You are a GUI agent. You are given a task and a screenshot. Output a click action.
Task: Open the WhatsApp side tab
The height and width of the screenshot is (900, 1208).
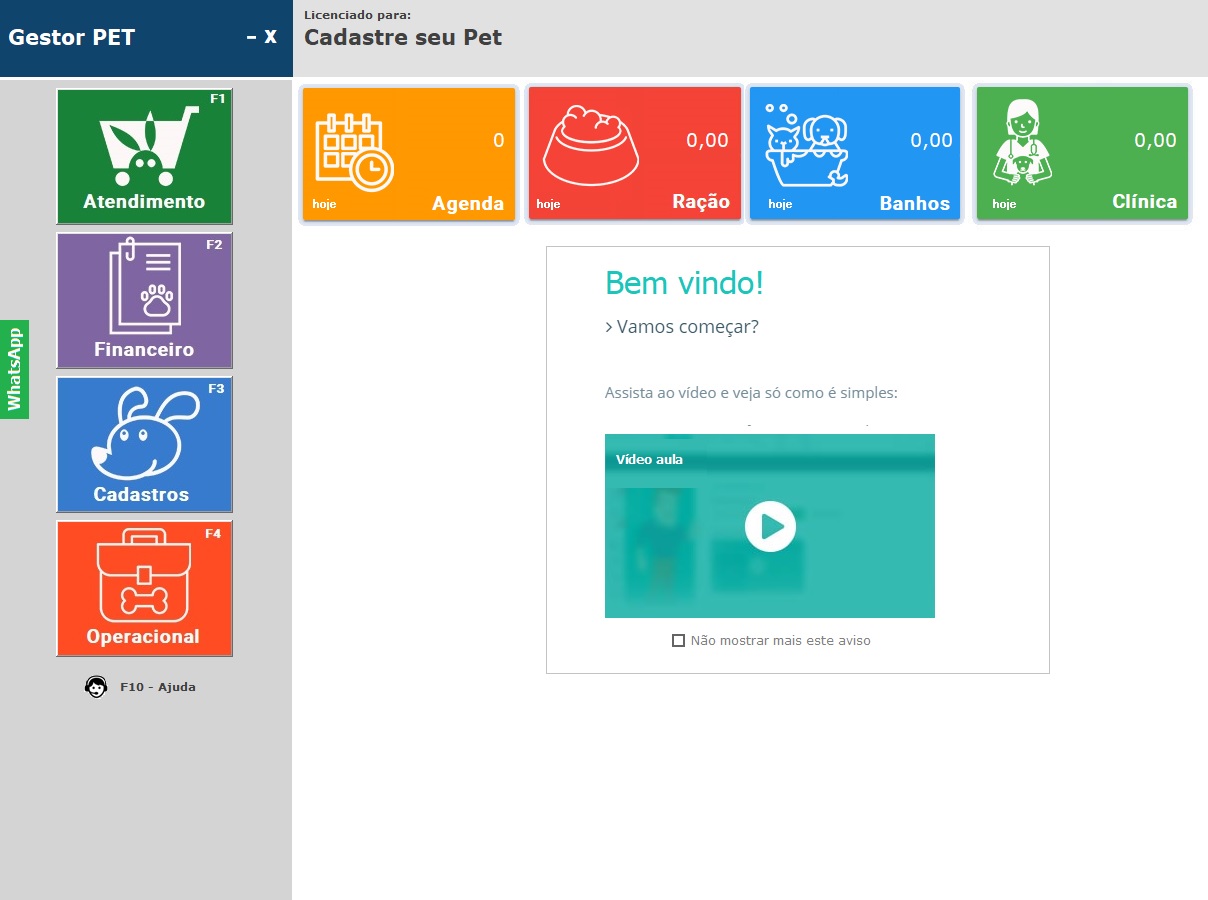tap(14, 369)
